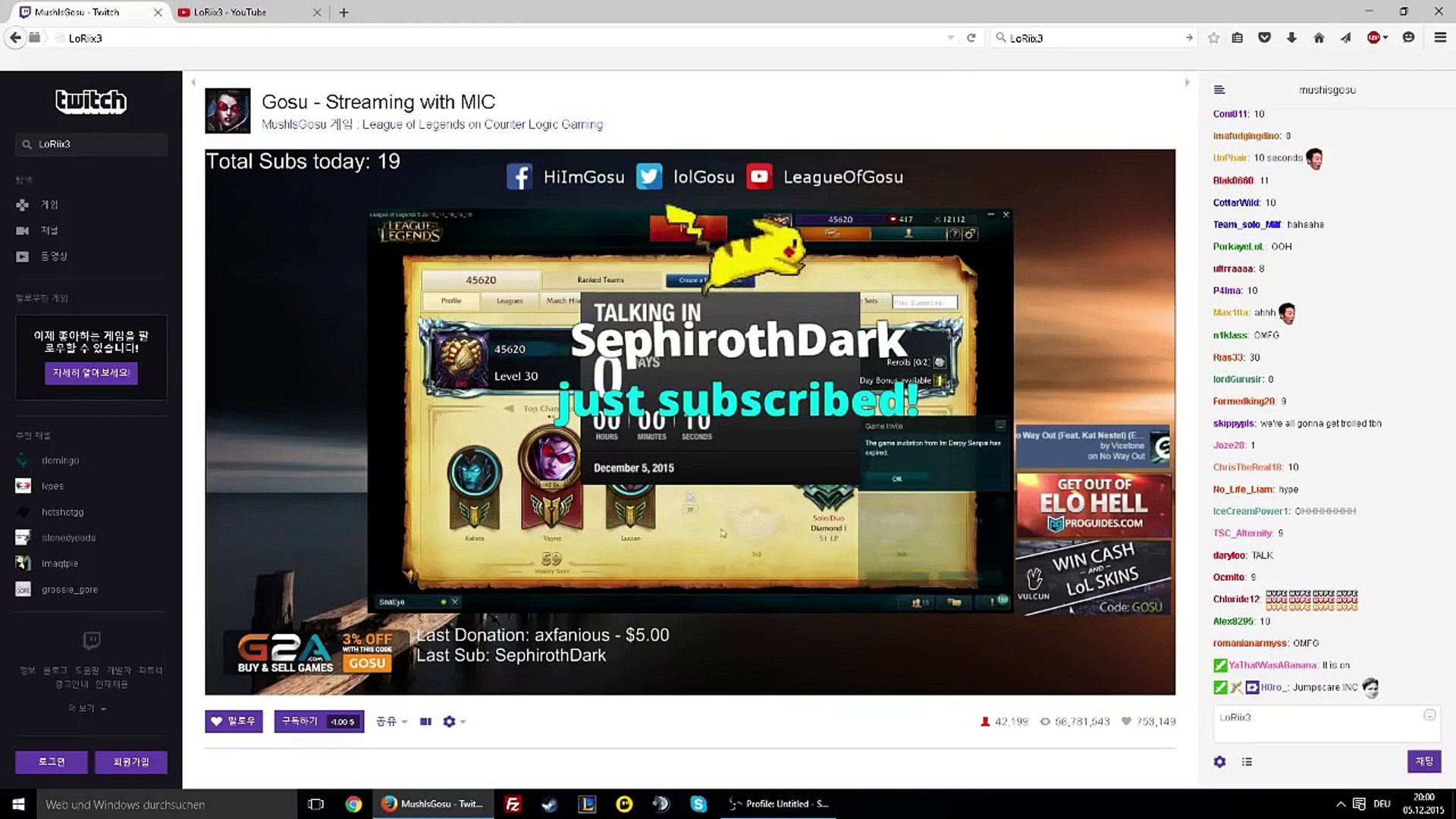Open chat settings gear icon

click(x=1219, y=761)
